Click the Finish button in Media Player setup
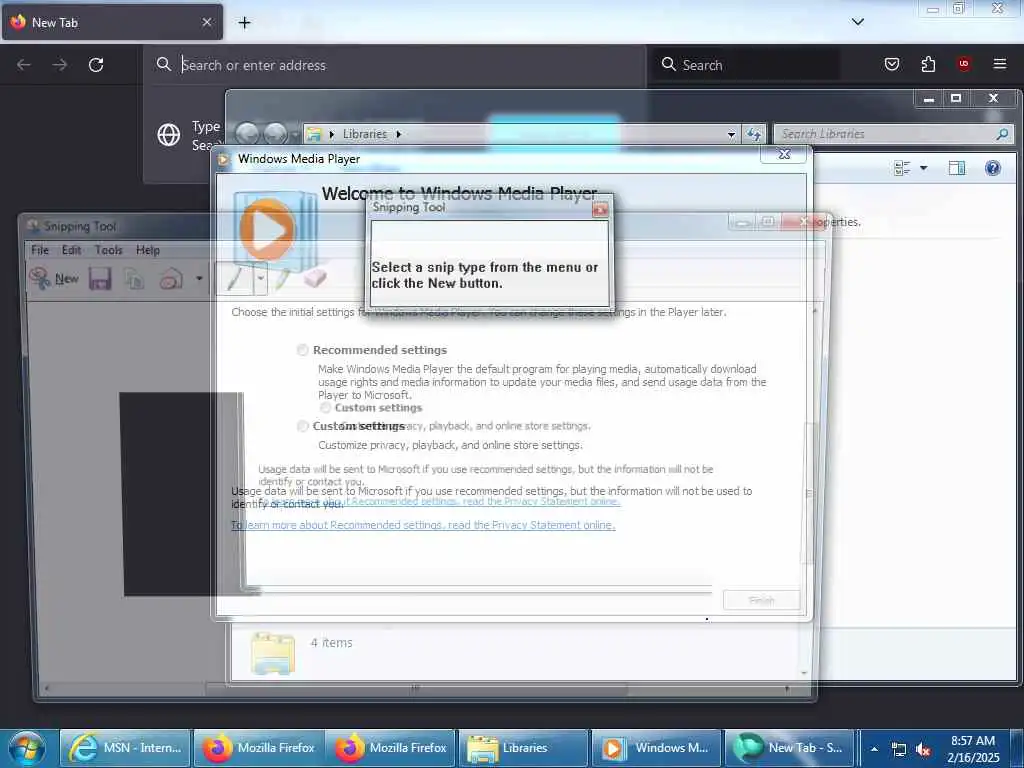 click(761, 600)
